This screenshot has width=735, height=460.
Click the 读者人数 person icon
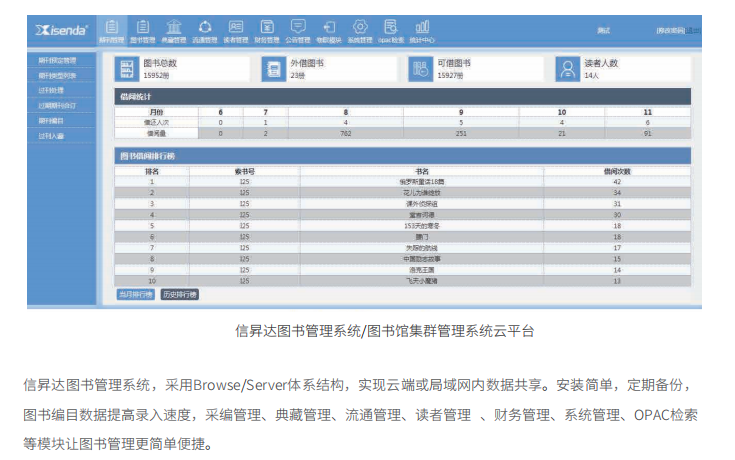click(x=568, y=69)
